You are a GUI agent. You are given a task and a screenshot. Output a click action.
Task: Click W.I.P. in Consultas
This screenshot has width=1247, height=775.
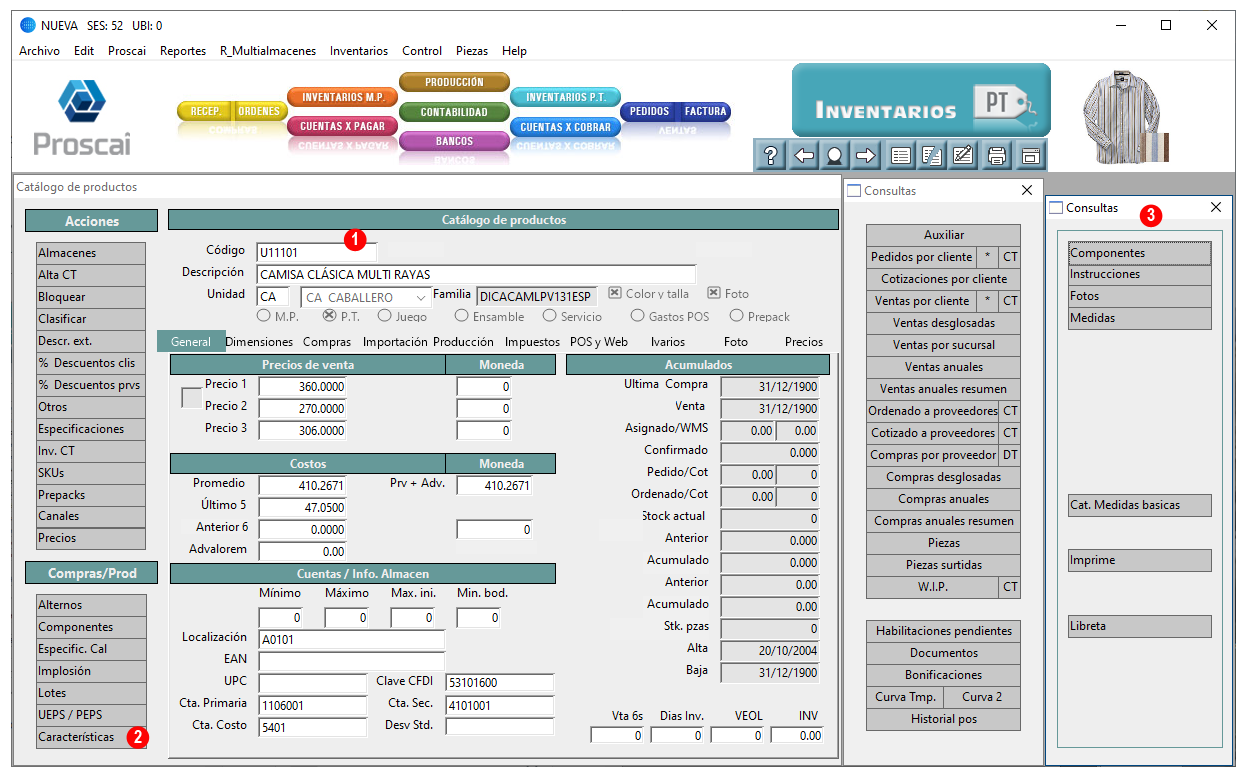pyautogui.click(x=933, y=587)
